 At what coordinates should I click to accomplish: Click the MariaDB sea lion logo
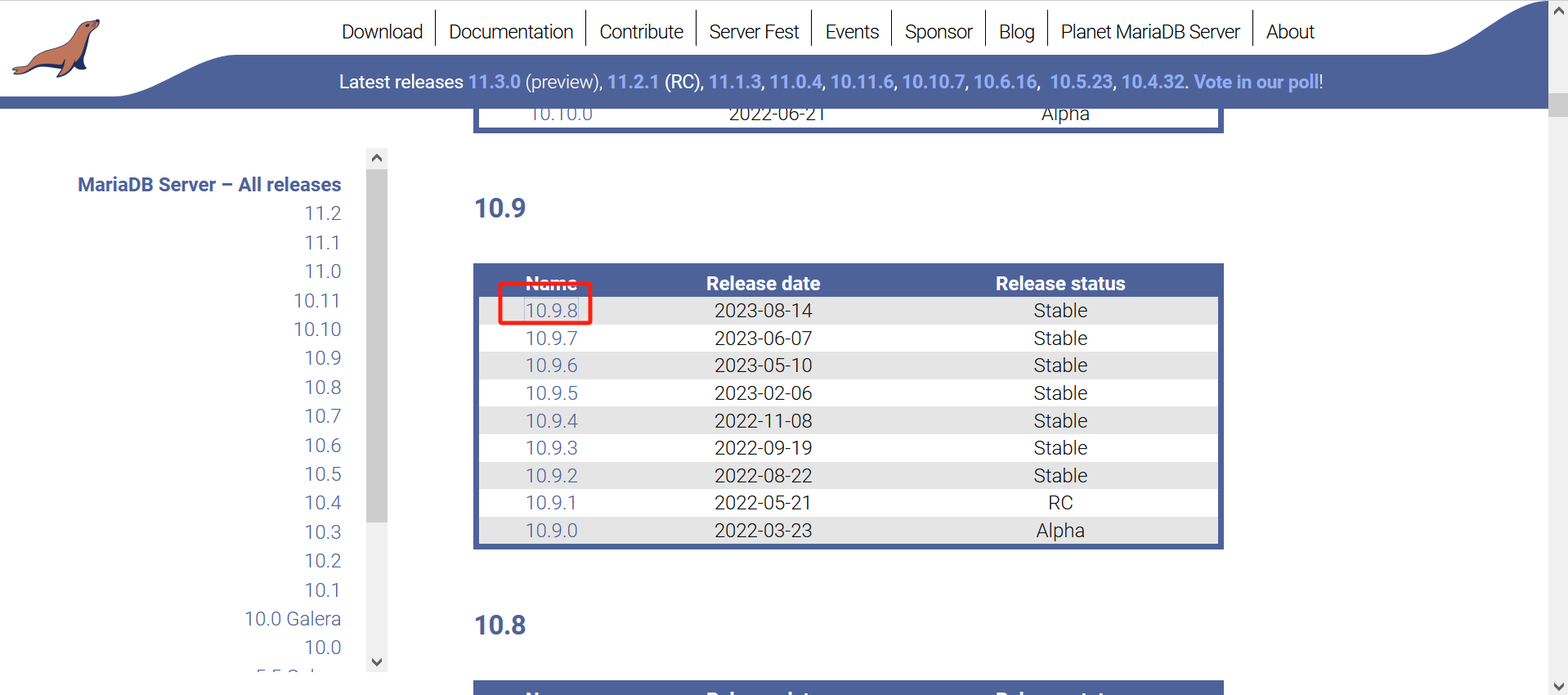(x=56, y=48)
